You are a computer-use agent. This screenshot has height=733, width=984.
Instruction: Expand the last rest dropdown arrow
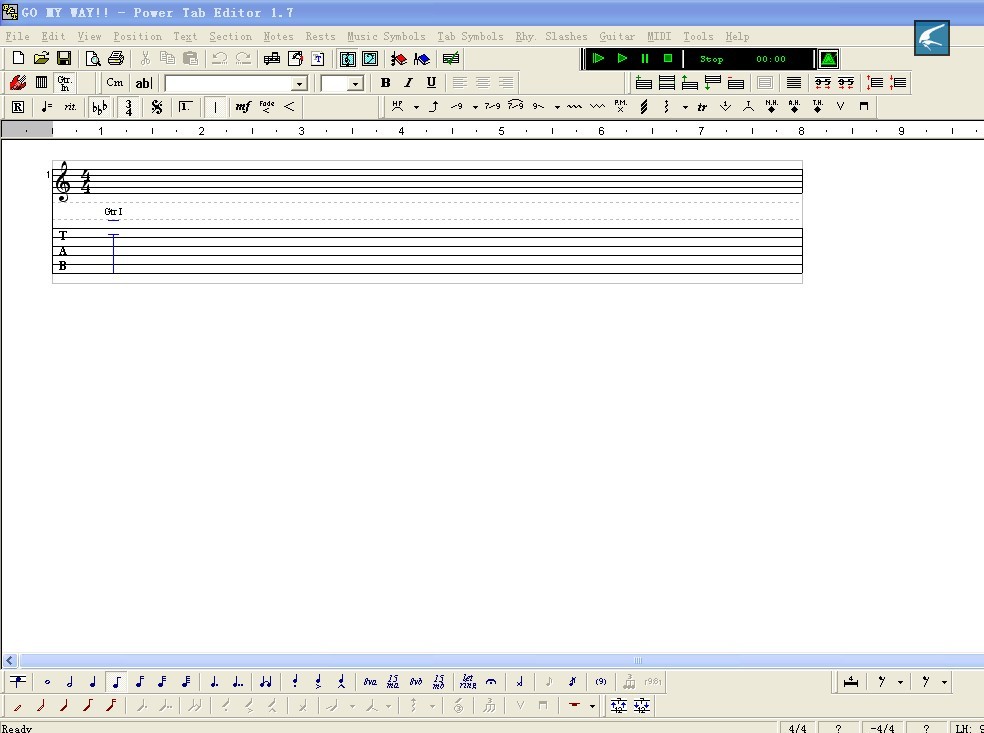click(x=944, y=682)
